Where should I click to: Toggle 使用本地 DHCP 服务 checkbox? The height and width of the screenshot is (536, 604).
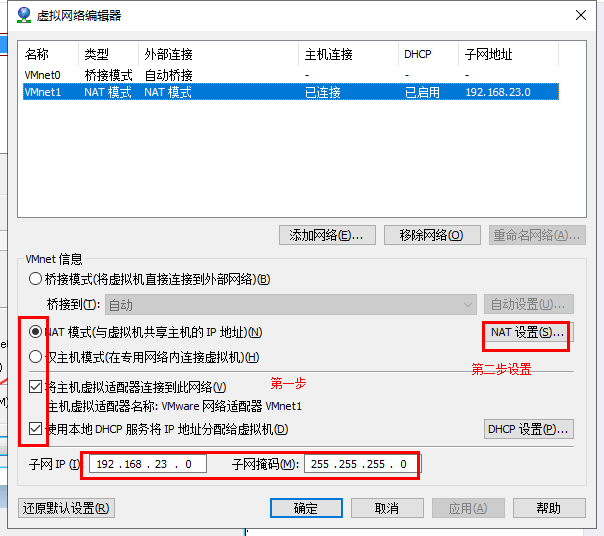(35, 428)
